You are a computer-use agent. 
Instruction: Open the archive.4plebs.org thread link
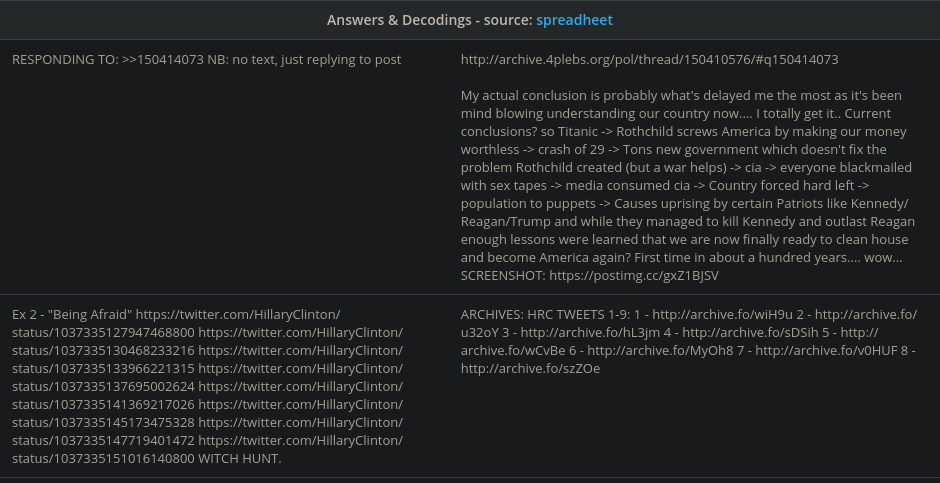pos(649,60)
